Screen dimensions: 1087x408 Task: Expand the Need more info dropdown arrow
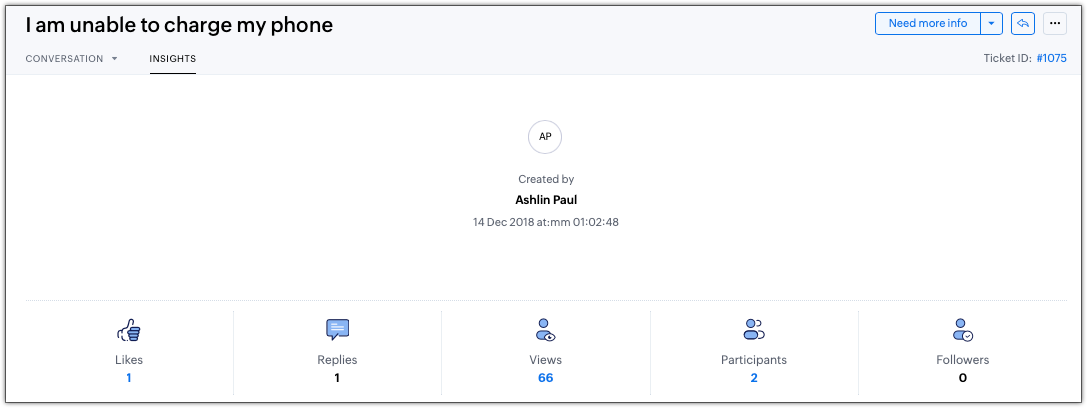tap(990, 23)
